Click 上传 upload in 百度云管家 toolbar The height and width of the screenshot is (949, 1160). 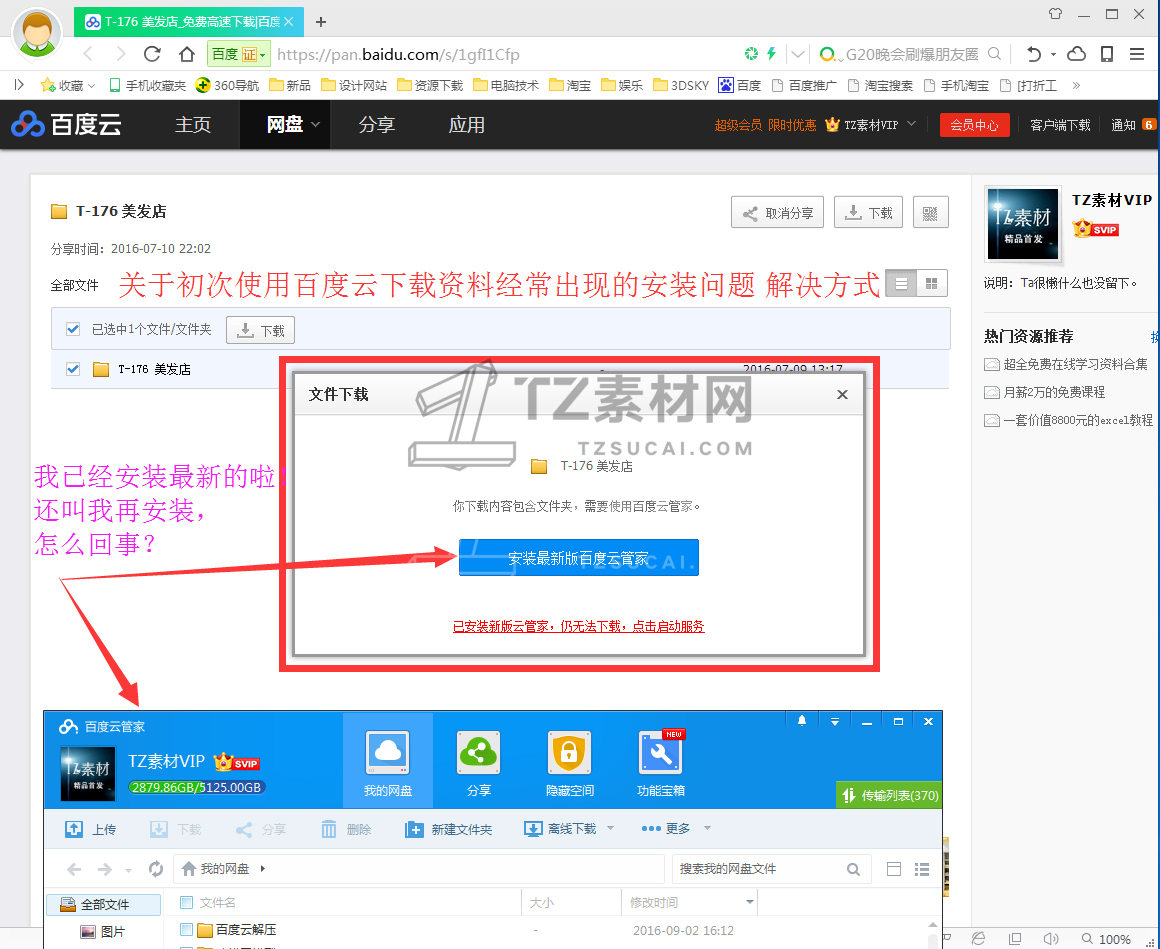click(90, 829)
